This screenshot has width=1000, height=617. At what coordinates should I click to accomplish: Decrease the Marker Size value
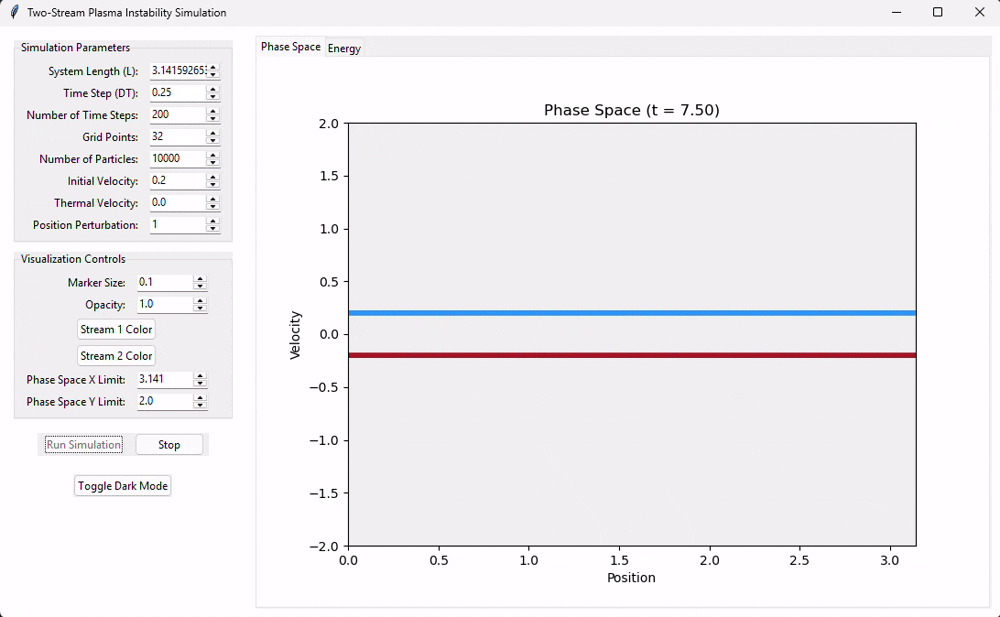[x=200, y=287]
